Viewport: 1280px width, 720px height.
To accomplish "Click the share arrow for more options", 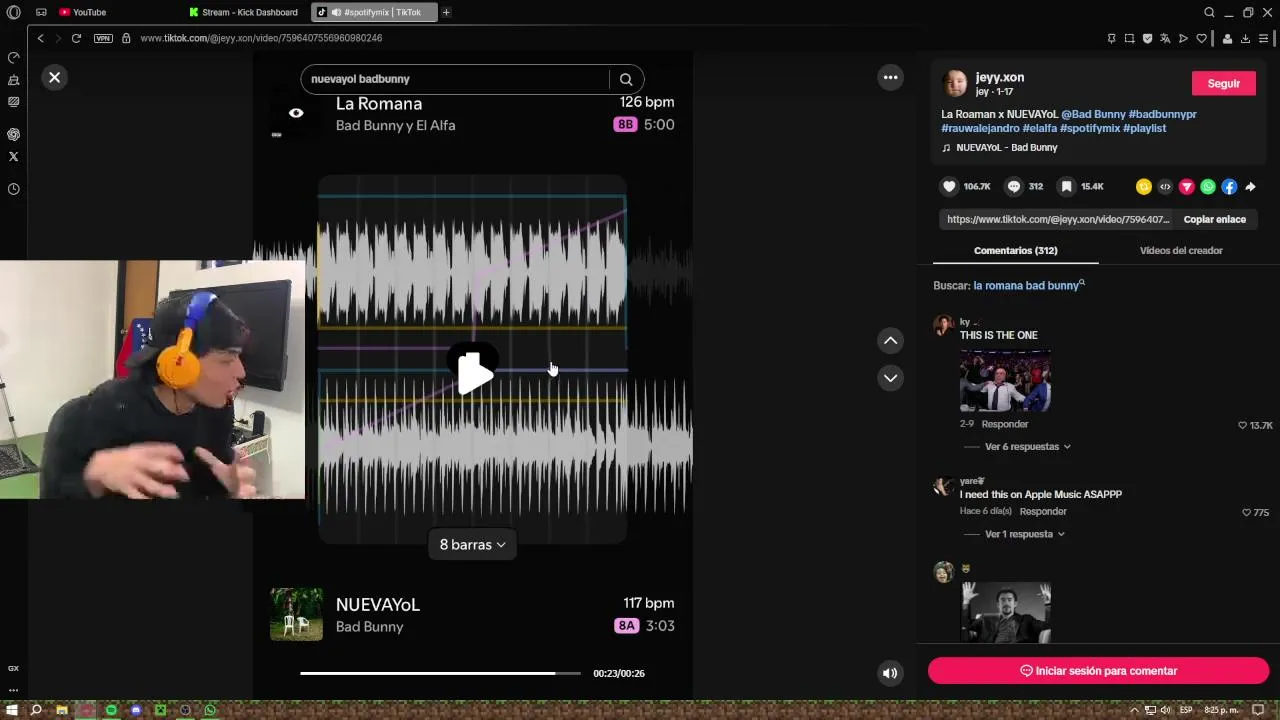I will point(1250,186).
